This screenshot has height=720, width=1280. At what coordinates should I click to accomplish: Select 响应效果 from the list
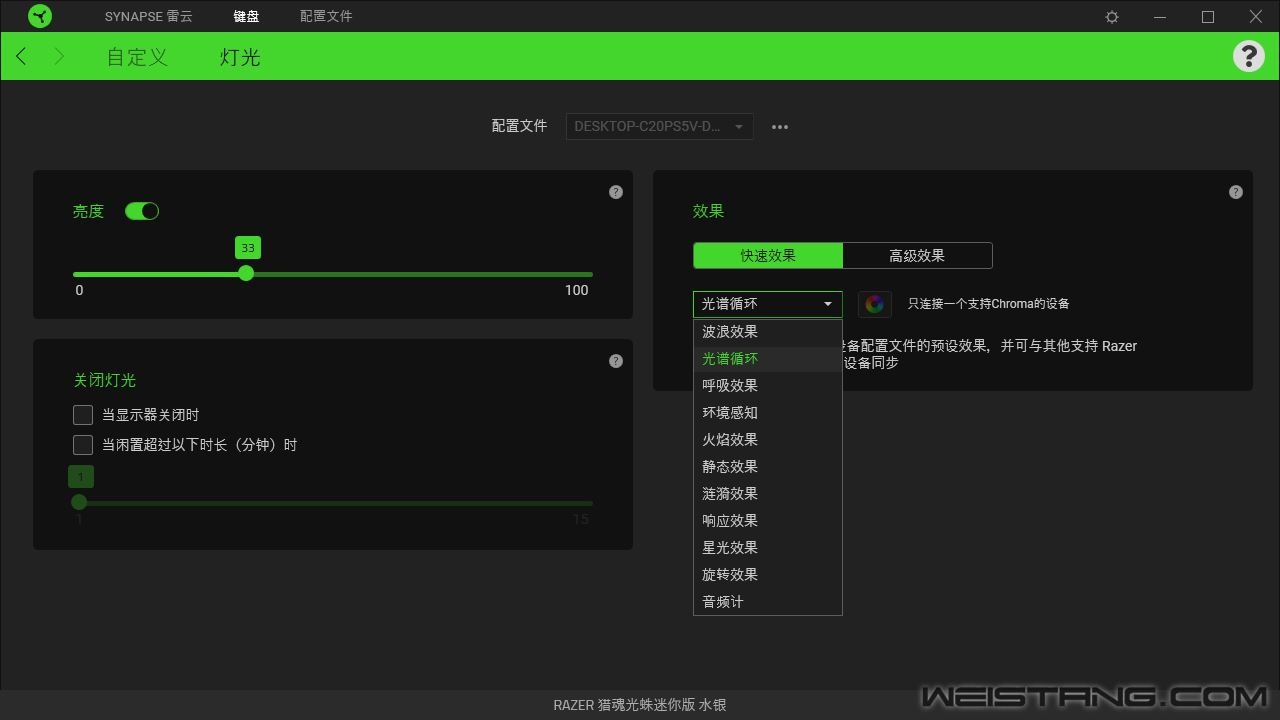pos(768,521)
